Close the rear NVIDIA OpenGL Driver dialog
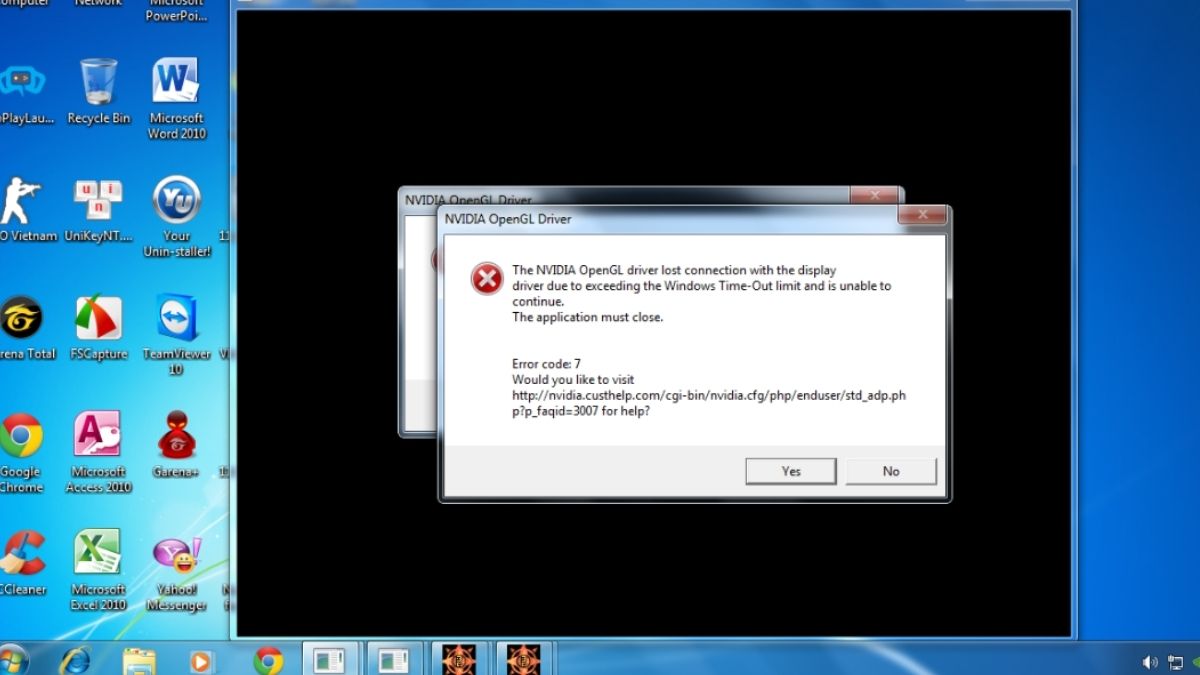Screen dimensions: 1200x675 (x=874, y=195)
